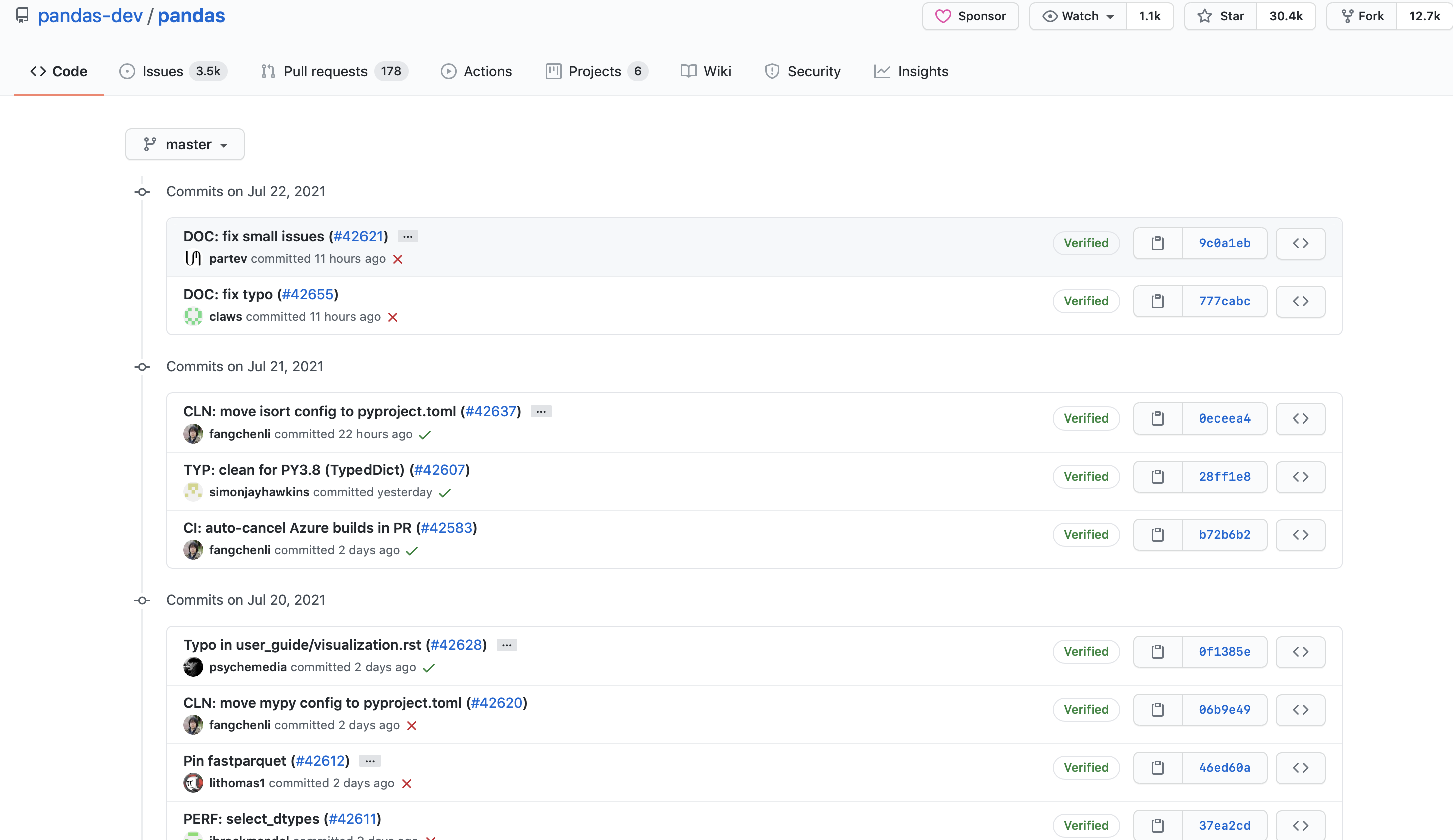Switch to the Pull requests tab

click(x=325, y=71)
